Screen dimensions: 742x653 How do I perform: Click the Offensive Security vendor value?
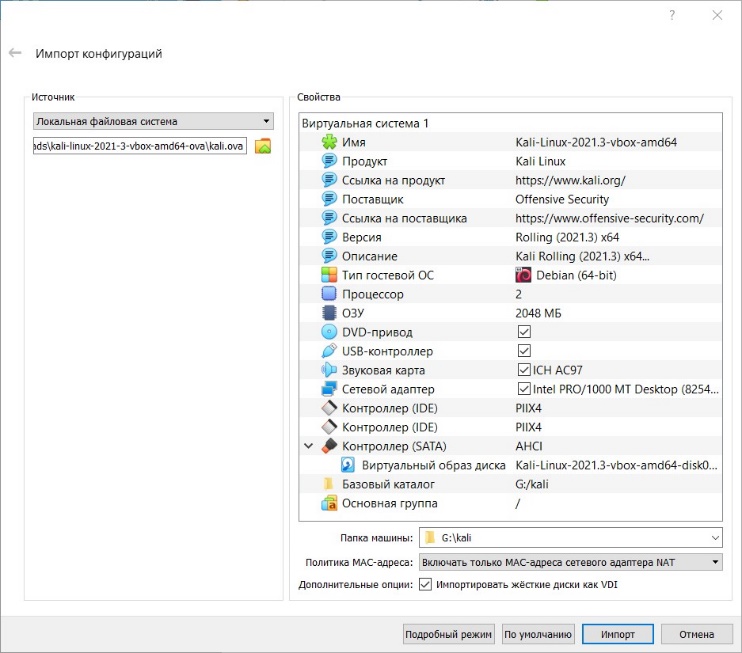tap(562, 199)
